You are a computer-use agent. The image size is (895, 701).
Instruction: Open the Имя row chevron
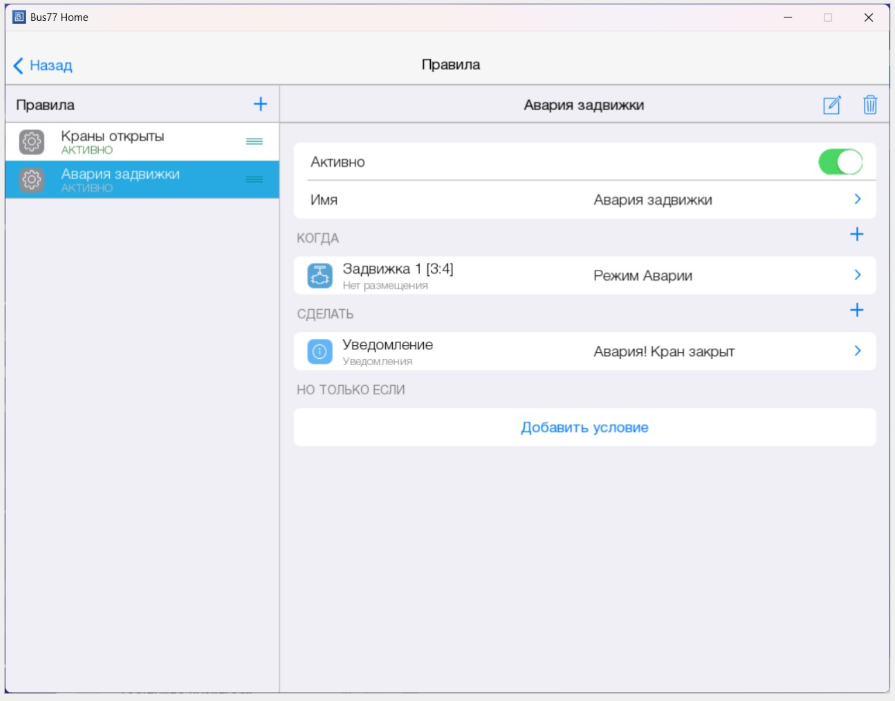tap(857, 199)
